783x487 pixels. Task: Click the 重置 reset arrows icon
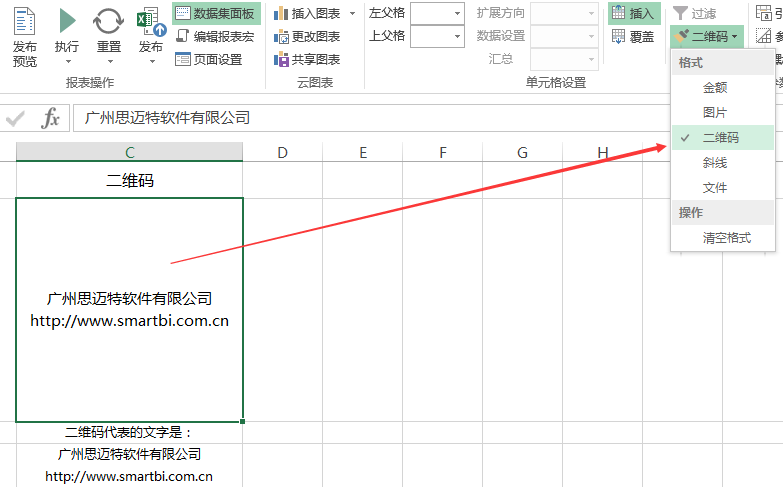click(108, 21)
